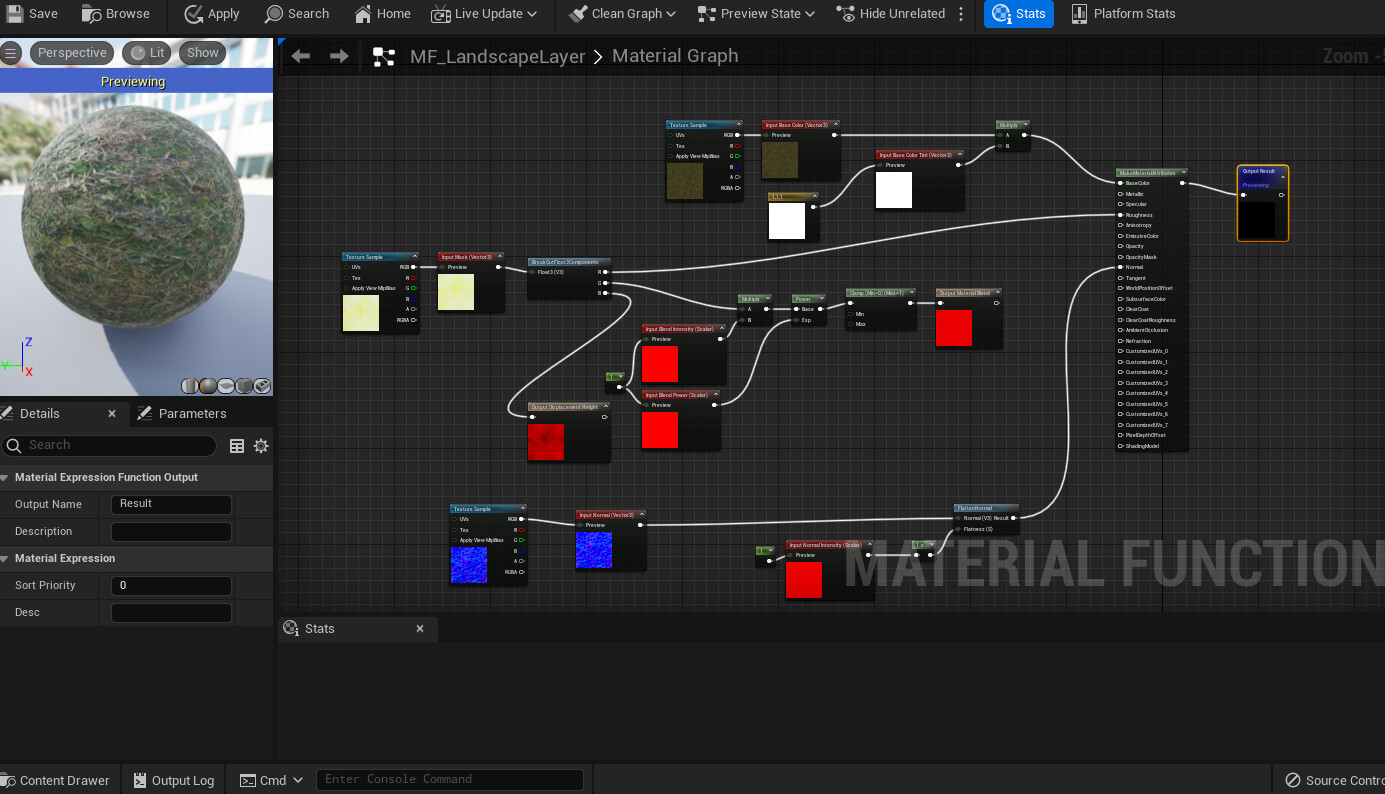Click the Search icon in the toolbar

[x=271, y=14]
